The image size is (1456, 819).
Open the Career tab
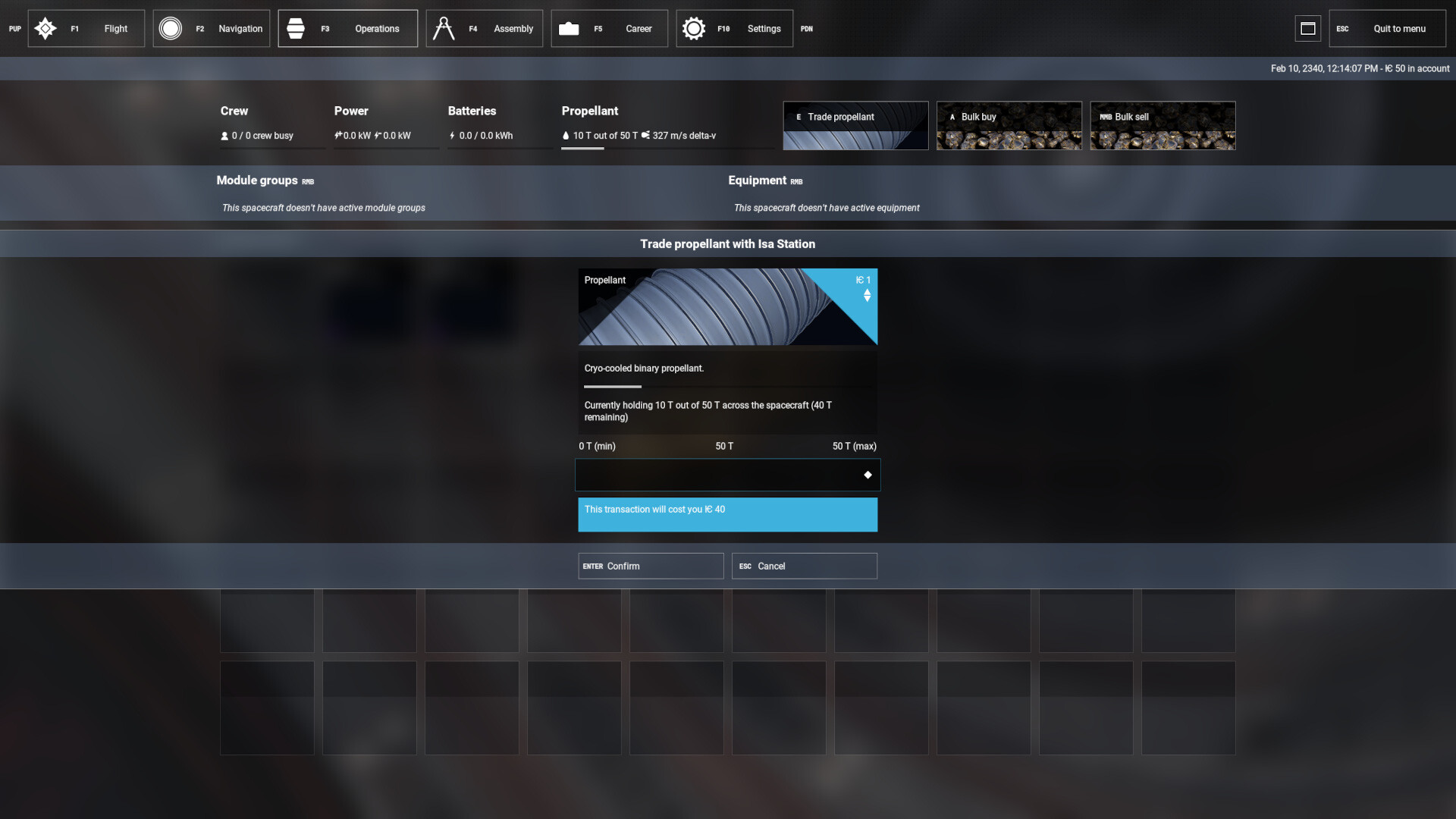click(638, 28)
